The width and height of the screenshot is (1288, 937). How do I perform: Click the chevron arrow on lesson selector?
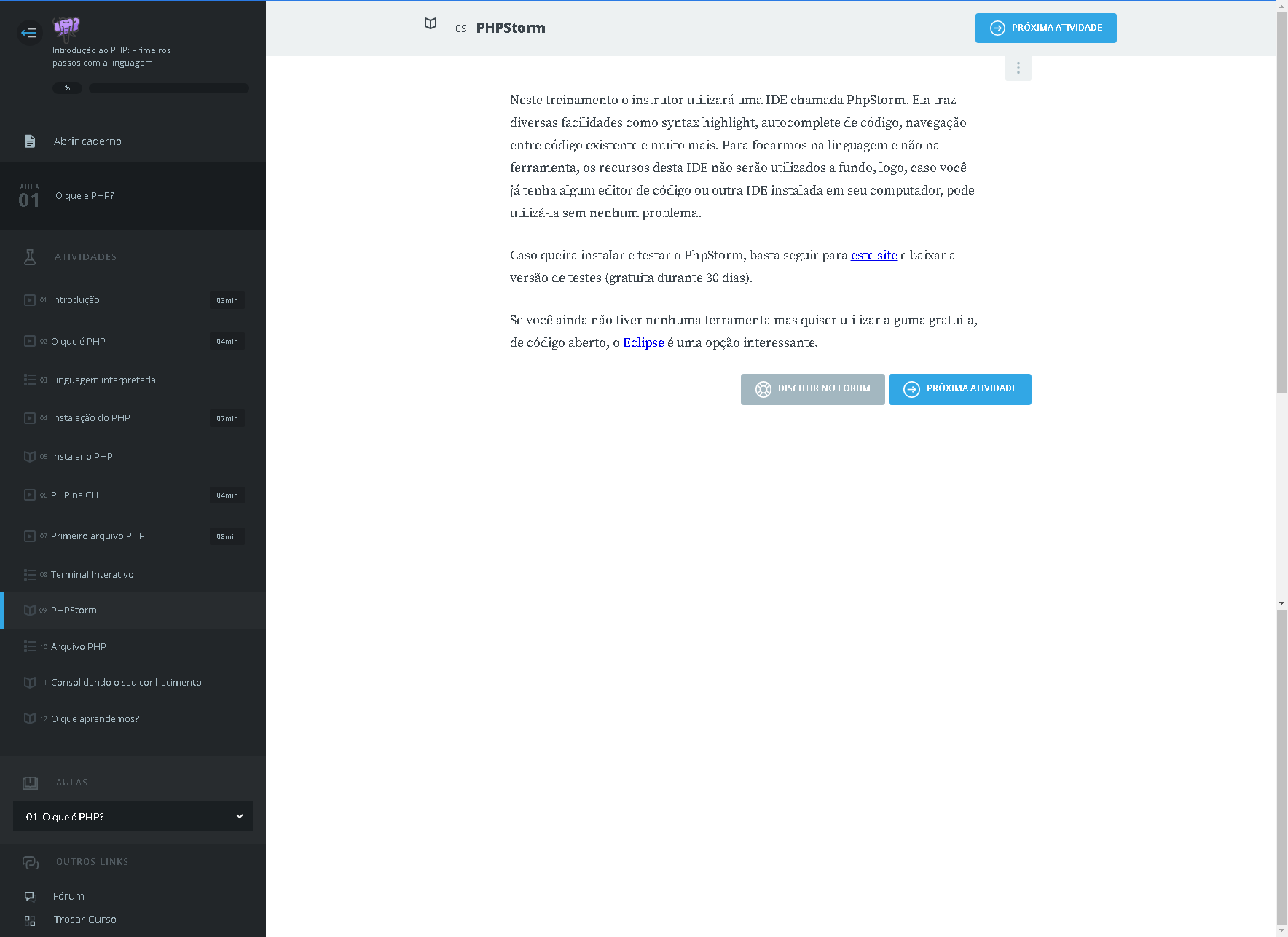pyautogui.click(x=239, y=817)
